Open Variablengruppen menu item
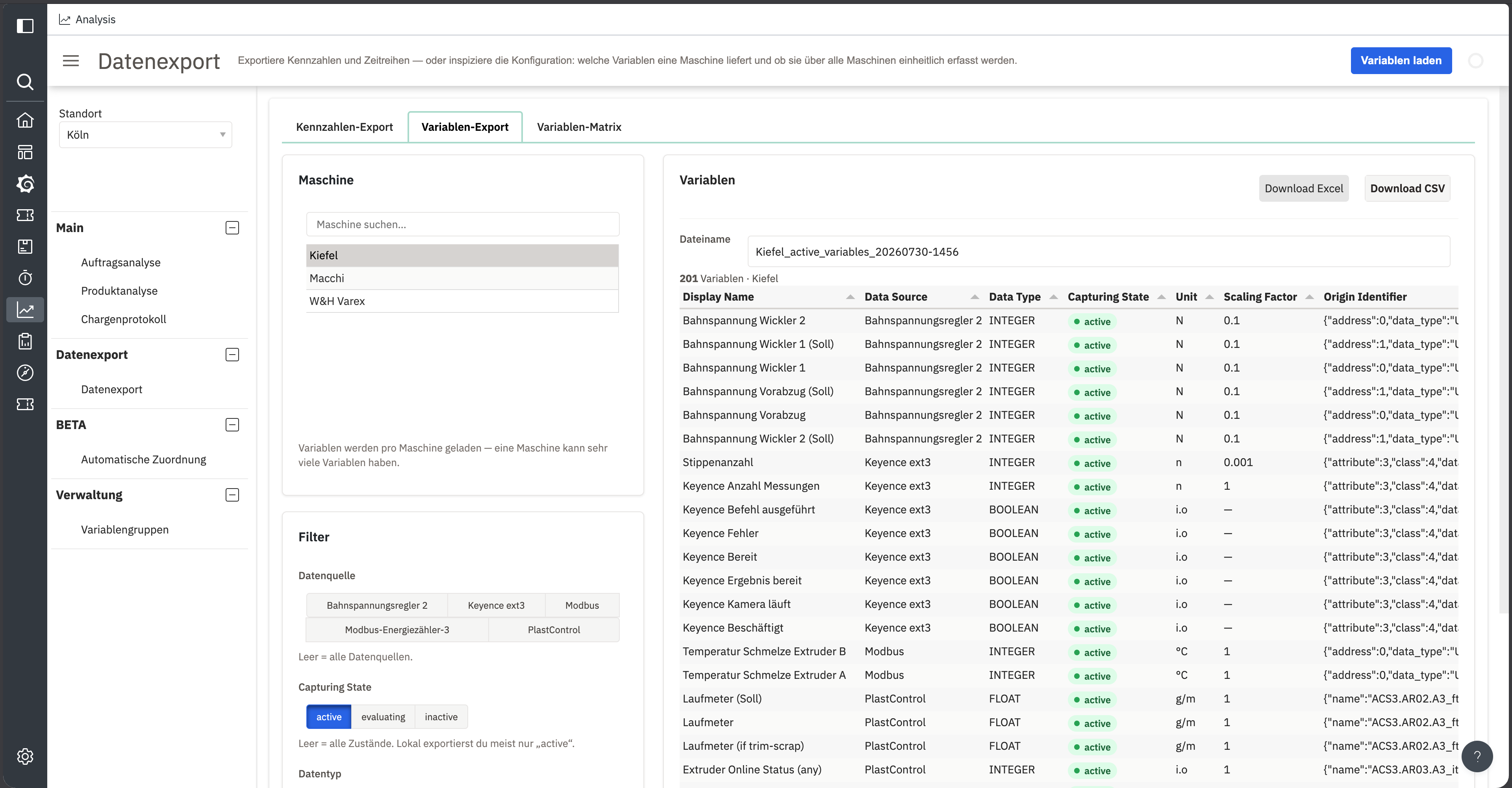1512x788 pixels. coord(124,530)
